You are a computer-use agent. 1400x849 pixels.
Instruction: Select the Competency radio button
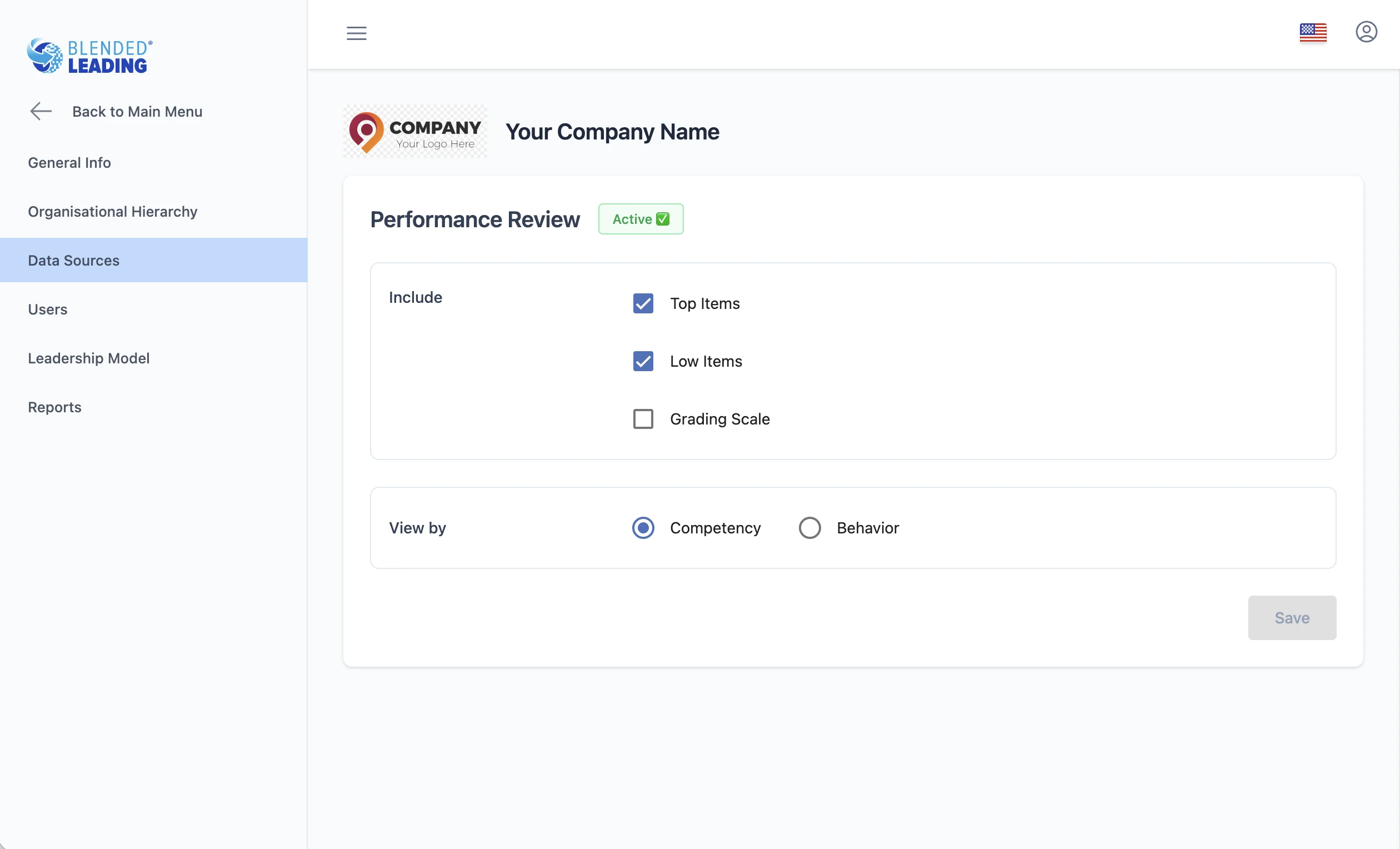[x=643, y=528]
